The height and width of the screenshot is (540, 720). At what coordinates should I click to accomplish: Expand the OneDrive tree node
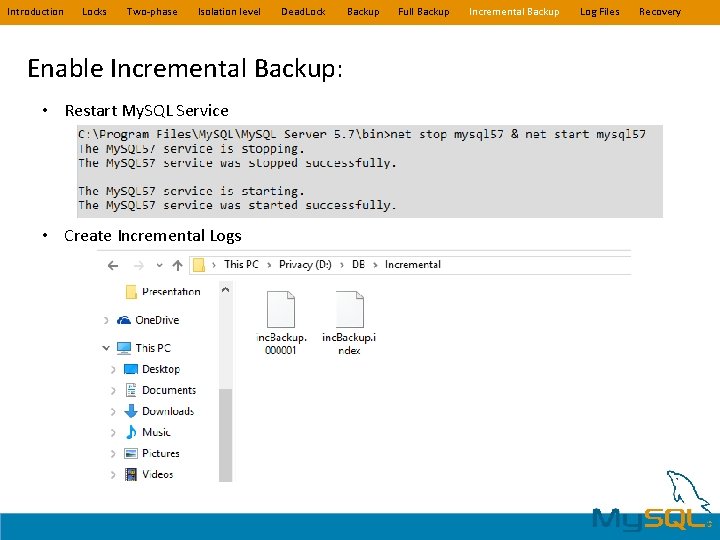(106, 320)
